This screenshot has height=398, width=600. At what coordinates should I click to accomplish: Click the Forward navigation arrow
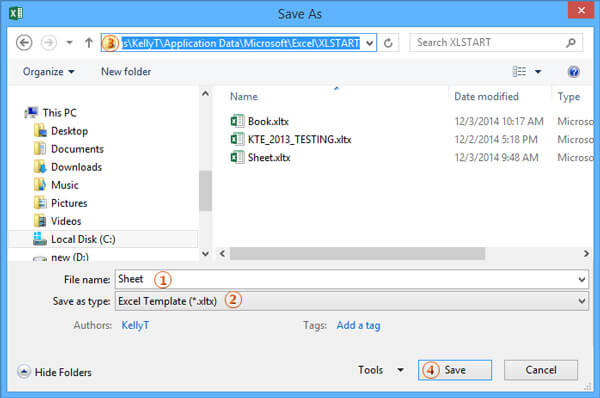pos(49,42)
